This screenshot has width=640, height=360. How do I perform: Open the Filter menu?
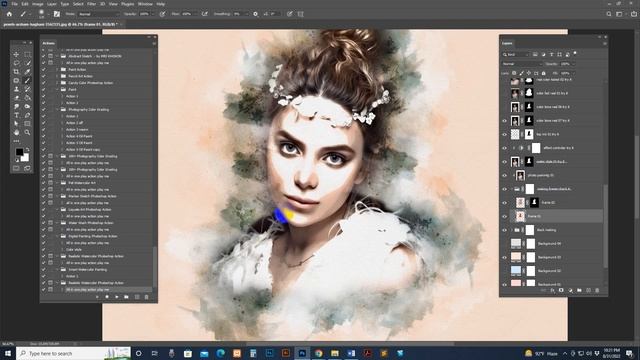[91, 4]
